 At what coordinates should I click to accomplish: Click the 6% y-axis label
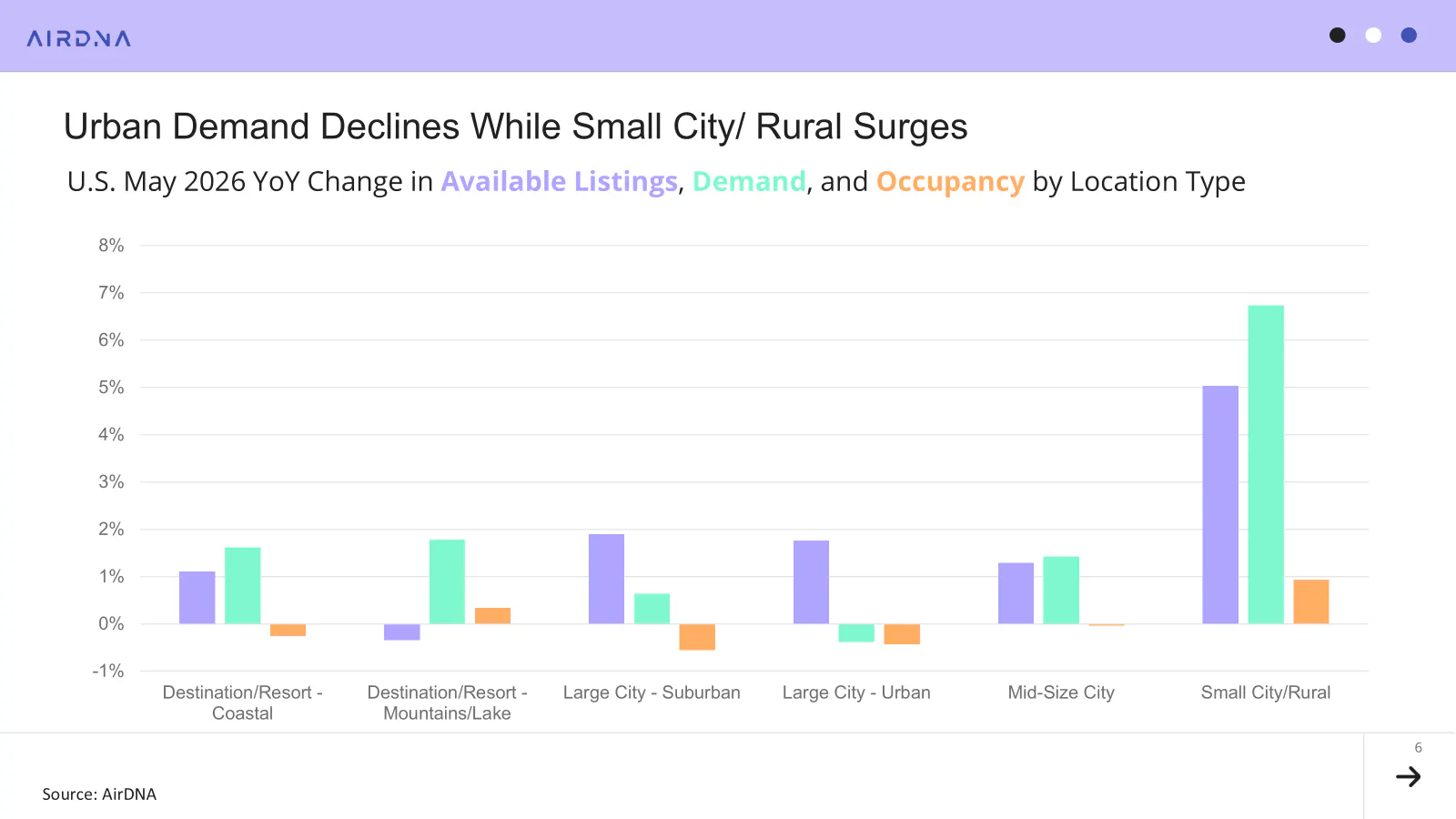click(x=111, y=340)
